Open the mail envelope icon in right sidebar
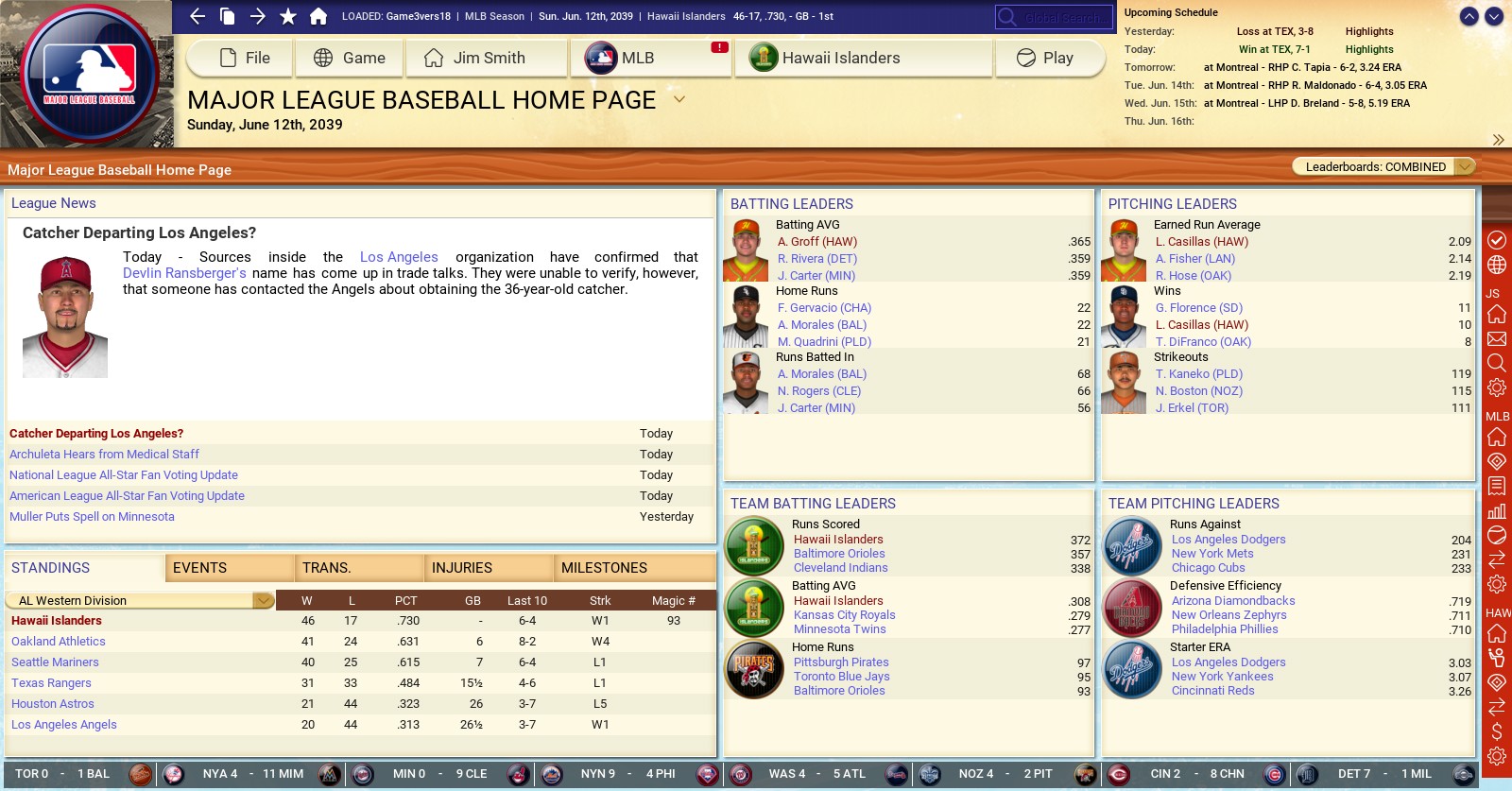The width and height of the screenshot is (1512, 791). (1497, 338)
